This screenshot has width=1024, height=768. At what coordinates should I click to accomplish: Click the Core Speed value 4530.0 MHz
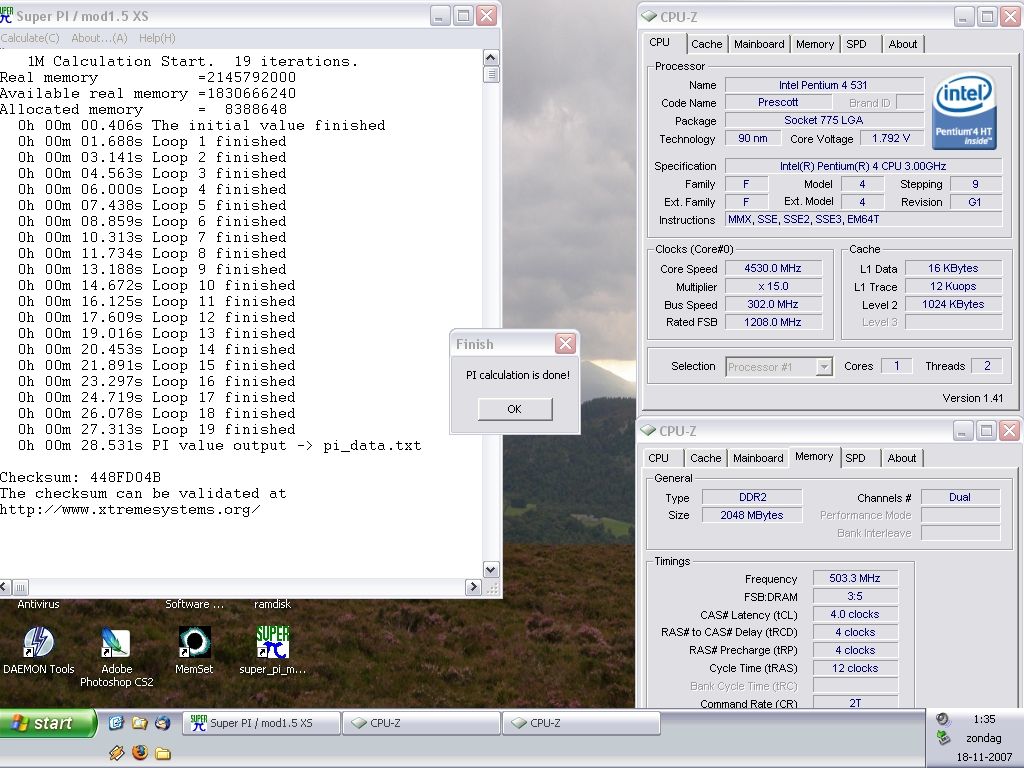pos(773,268)
